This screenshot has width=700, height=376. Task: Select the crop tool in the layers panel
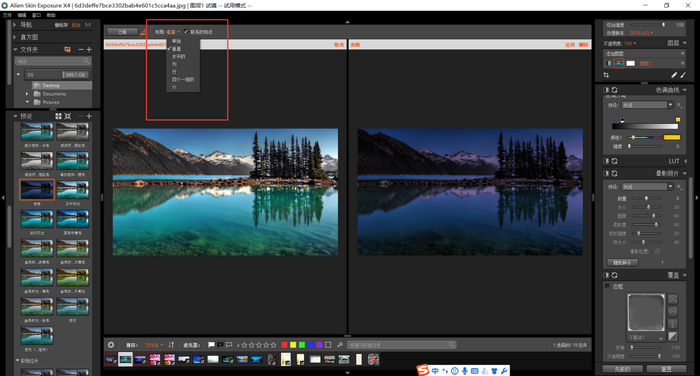point(606,75)
